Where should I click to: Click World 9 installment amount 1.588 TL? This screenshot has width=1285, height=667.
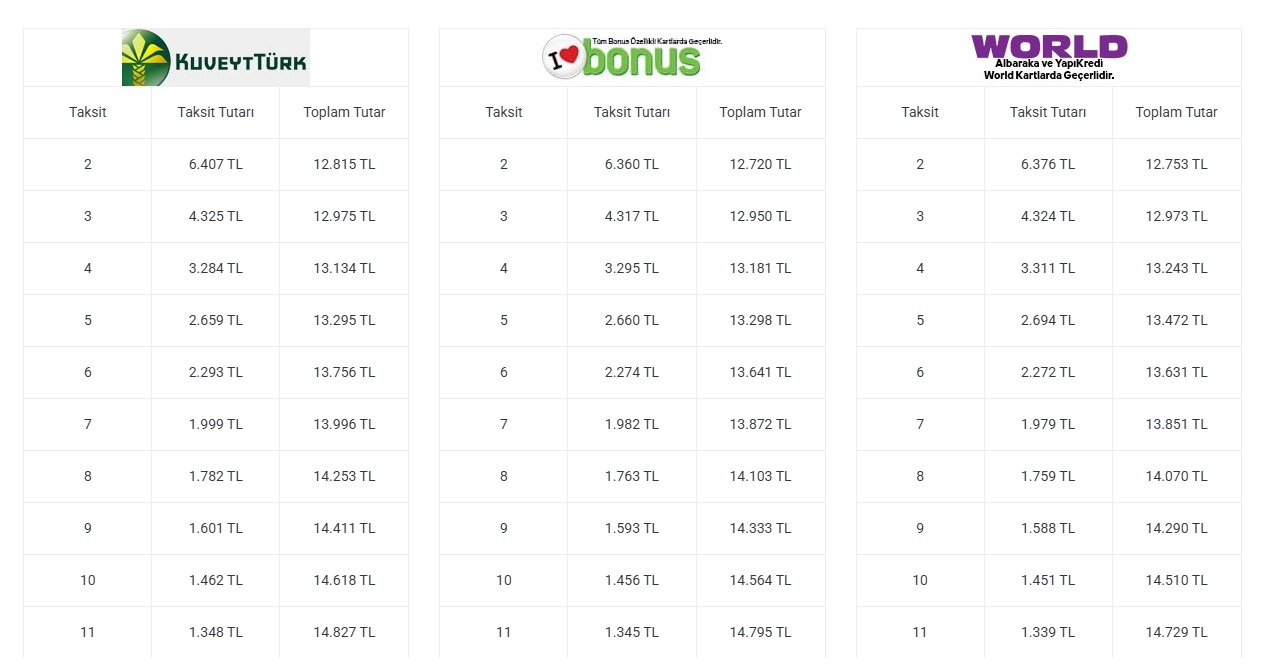point(1048,528)
